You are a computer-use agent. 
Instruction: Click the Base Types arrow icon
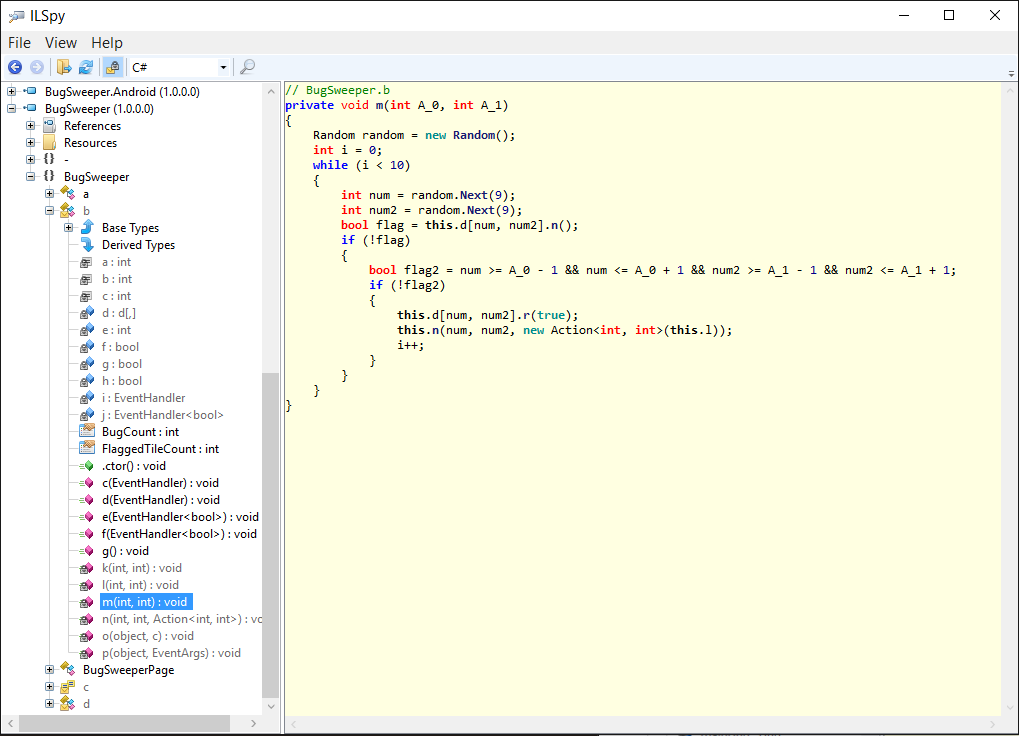tap(87, 227)
